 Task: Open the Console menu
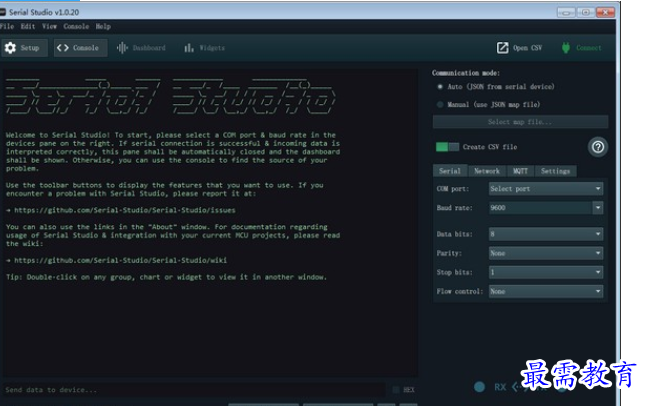coord(76,26)
